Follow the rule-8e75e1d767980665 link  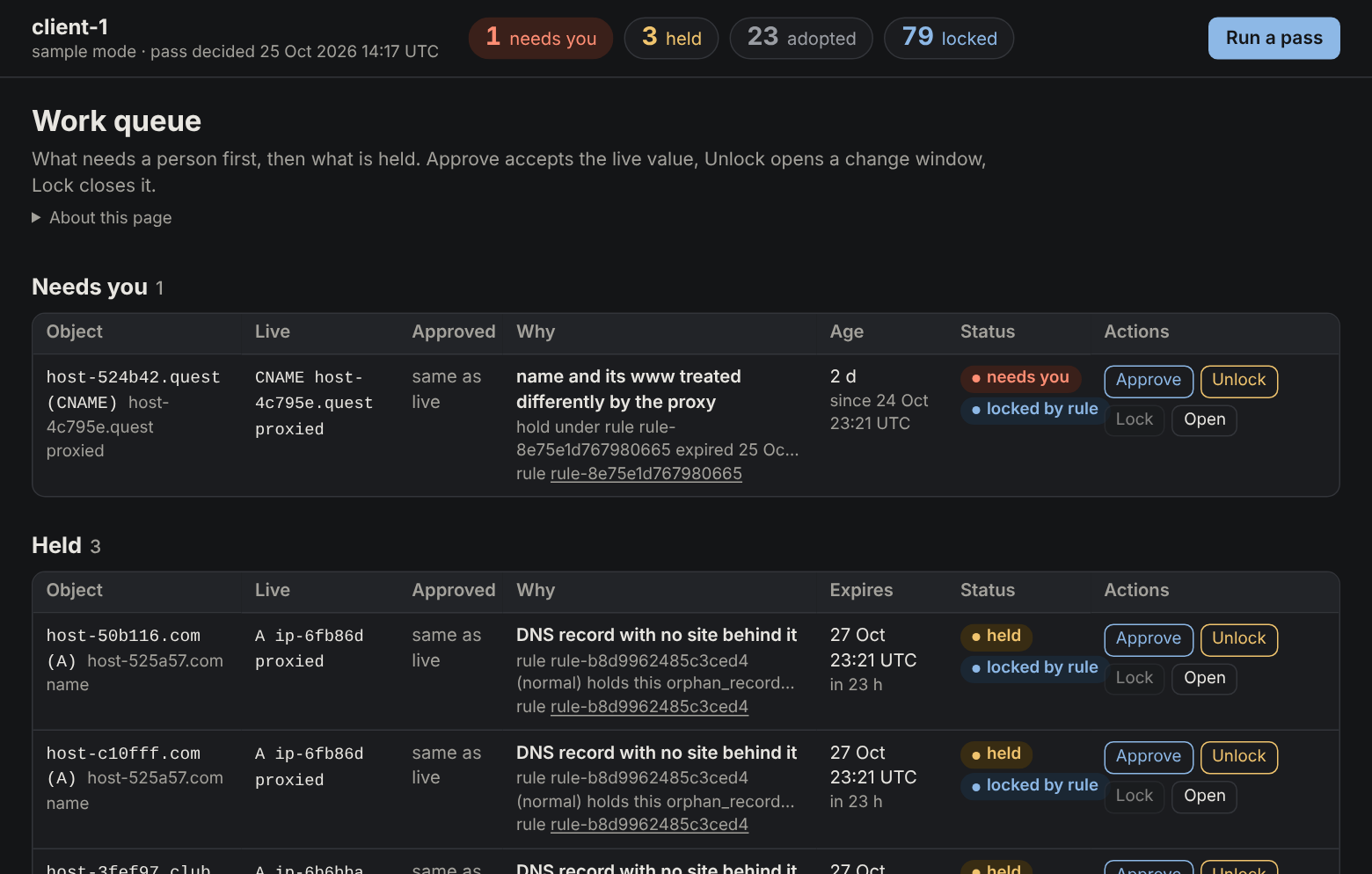(x=646, y=474)
